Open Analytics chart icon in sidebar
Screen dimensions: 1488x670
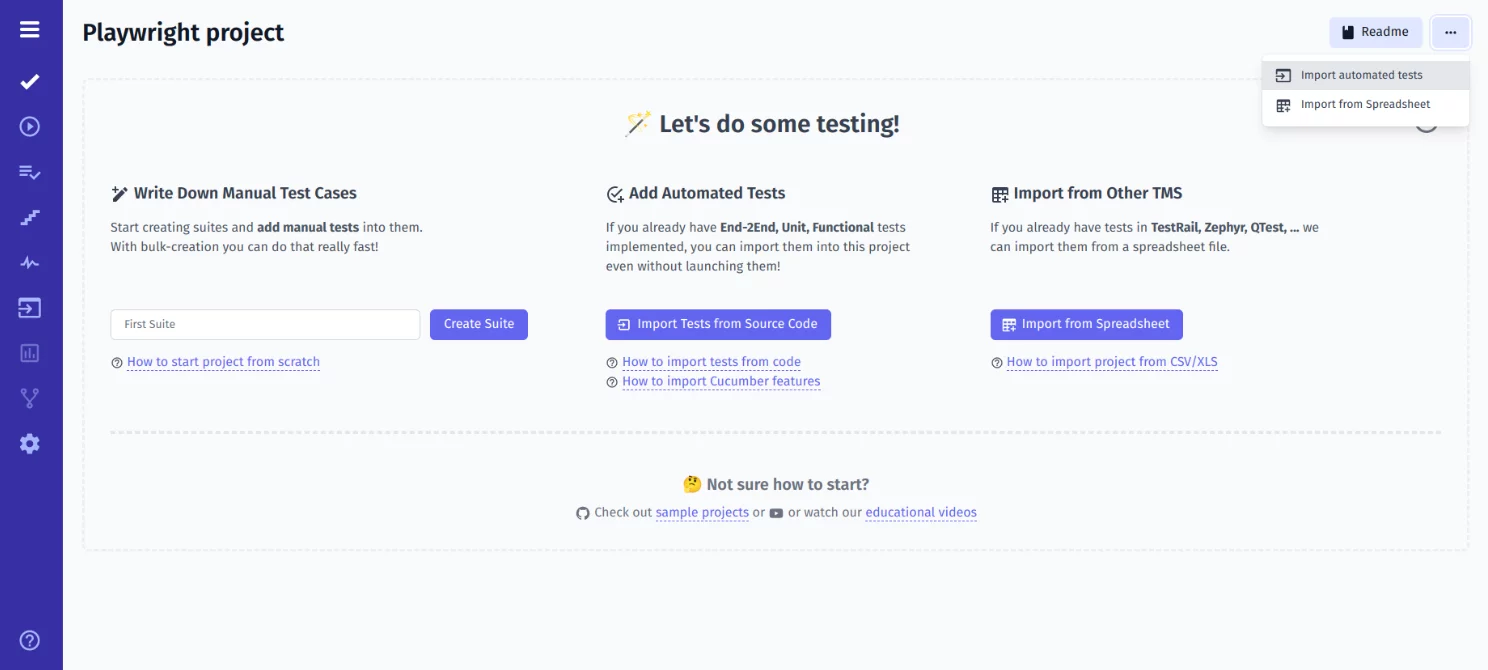click(x=30, y=353)
